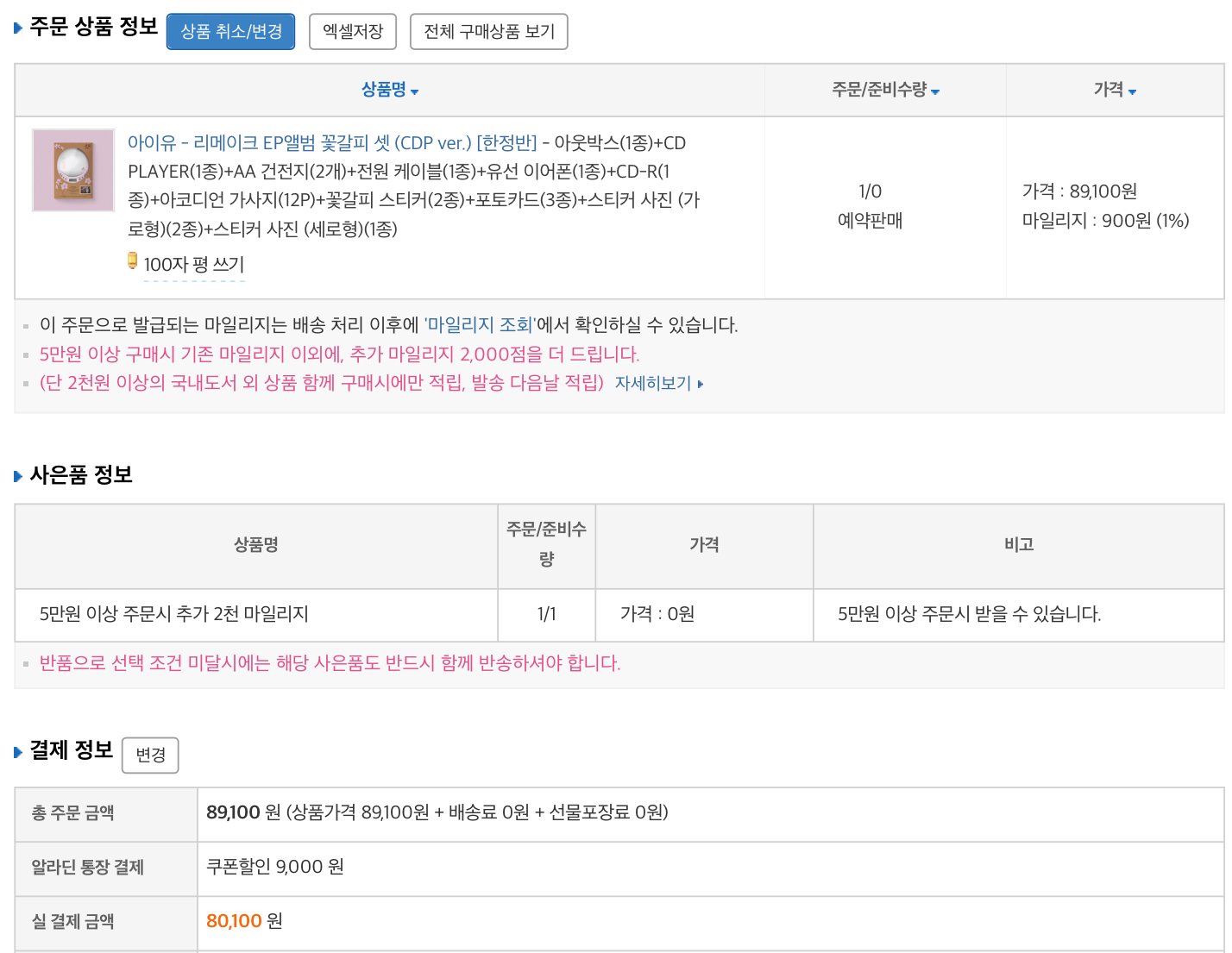Click the 100자 평 쓰기 review link

(x=194, y=265)
